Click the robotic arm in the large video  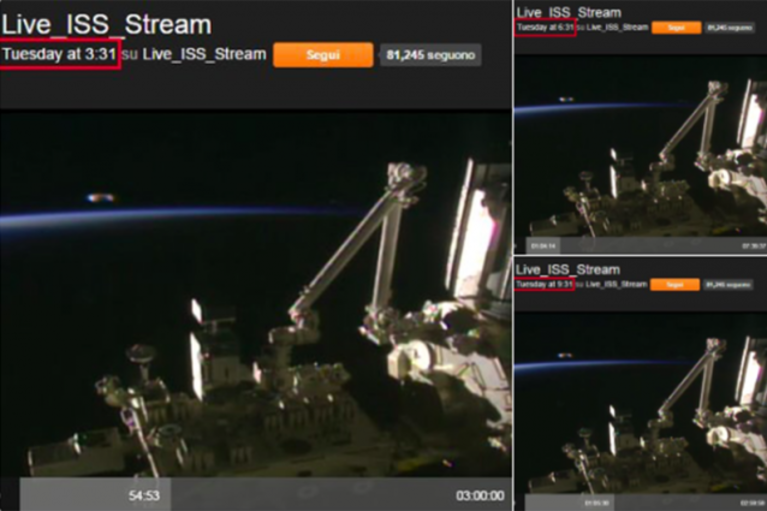(x=350, y=244)
